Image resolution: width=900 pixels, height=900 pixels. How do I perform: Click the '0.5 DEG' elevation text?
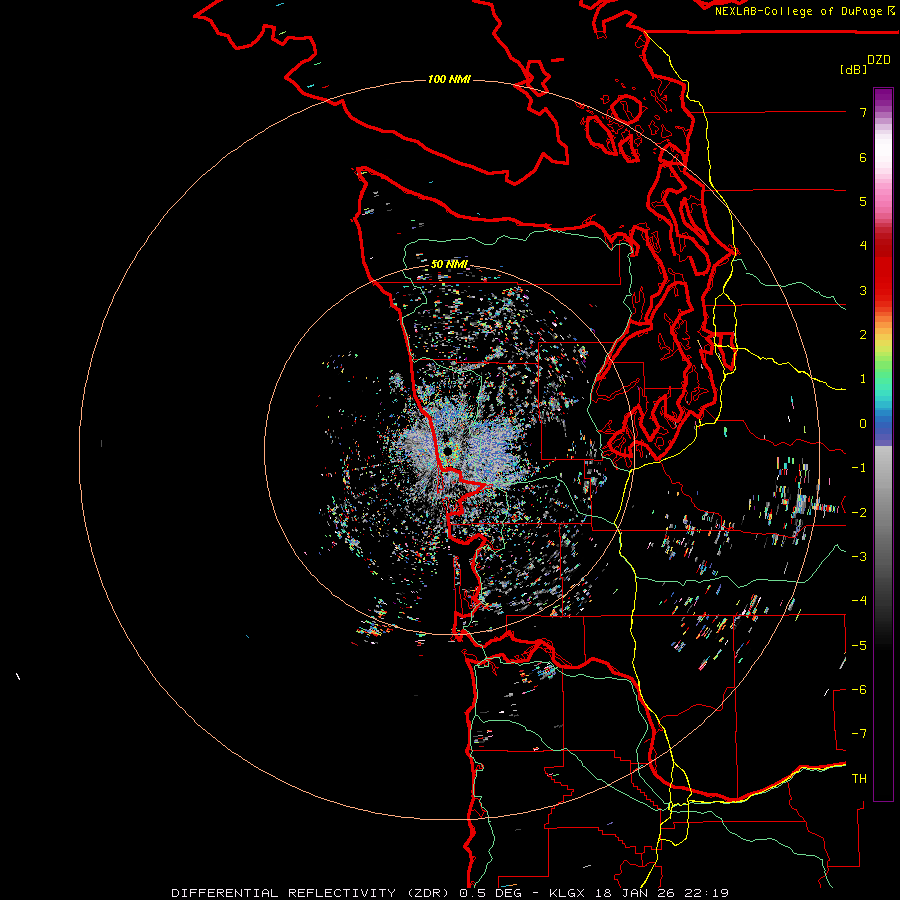tap(490, 893)
